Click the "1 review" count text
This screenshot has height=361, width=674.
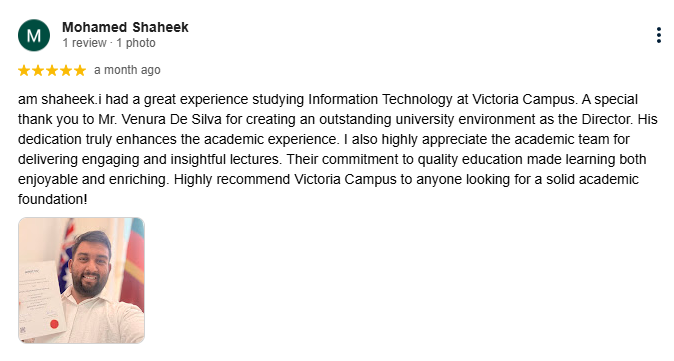(84, 43)
